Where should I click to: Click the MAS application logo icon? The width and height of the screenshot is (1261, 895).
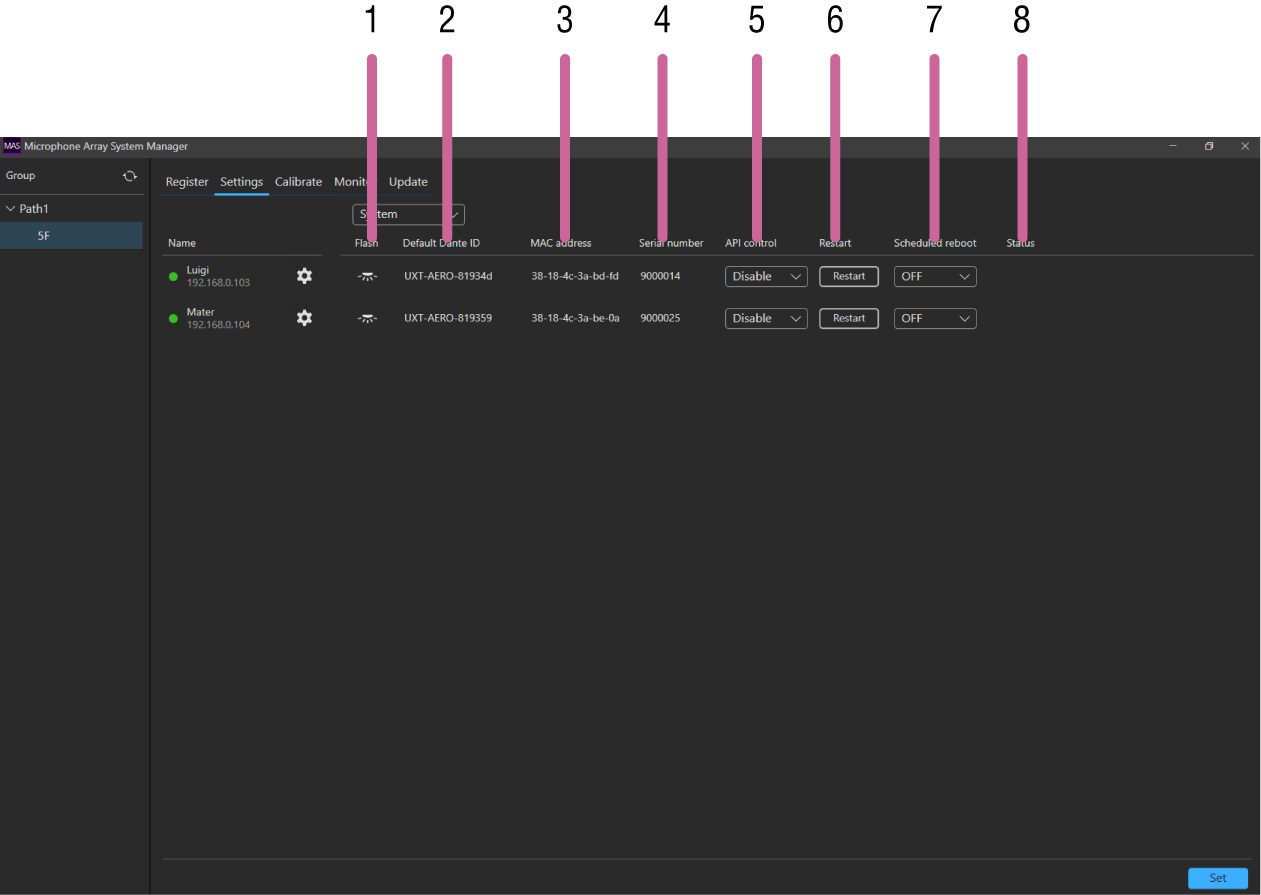click(12, 146)
